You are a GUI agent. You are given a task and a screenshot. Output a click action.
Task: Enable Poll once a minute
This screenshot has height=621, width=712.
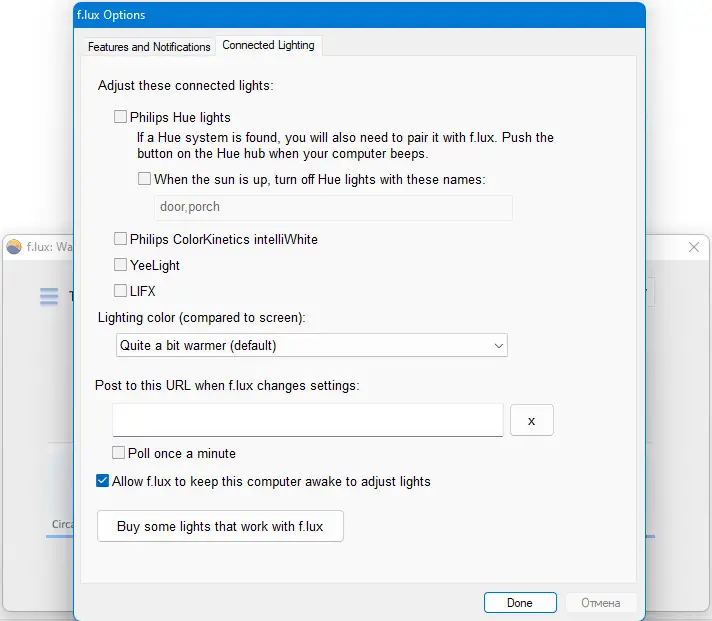click(119, 453)
